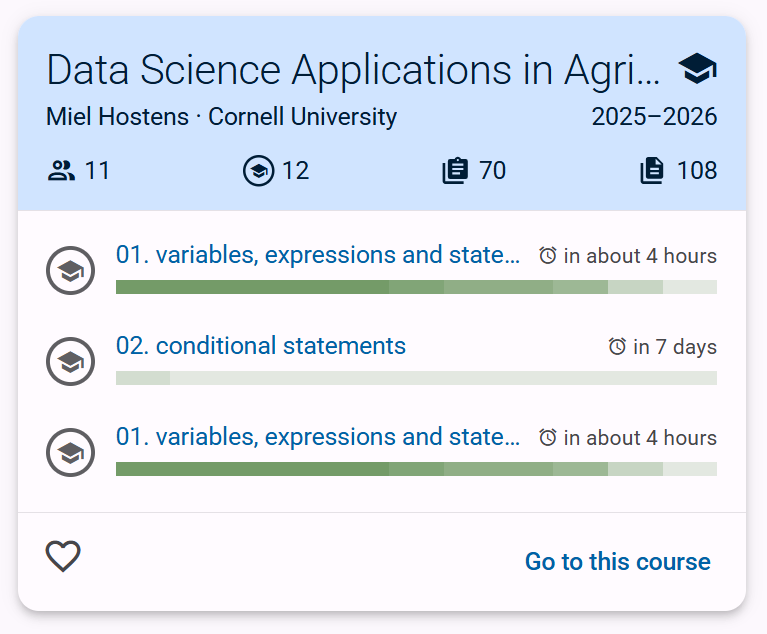Click the 2025–2026 academic year label
Image resolution: width=767 pixels, height=634 pixels.
point(654,117)
